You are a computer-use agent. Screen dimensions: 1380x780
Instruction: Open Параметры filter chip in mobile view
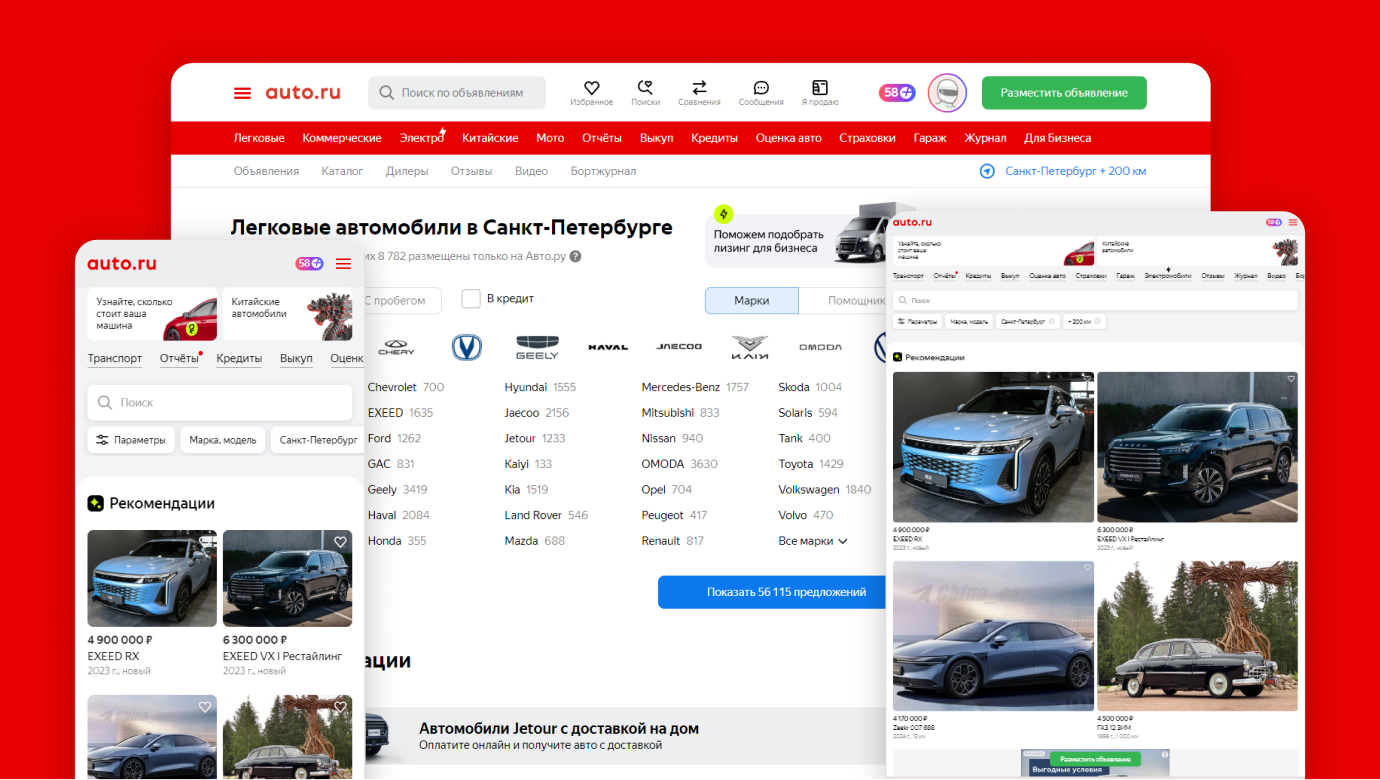pyautogui.click(x=132, y=440)
